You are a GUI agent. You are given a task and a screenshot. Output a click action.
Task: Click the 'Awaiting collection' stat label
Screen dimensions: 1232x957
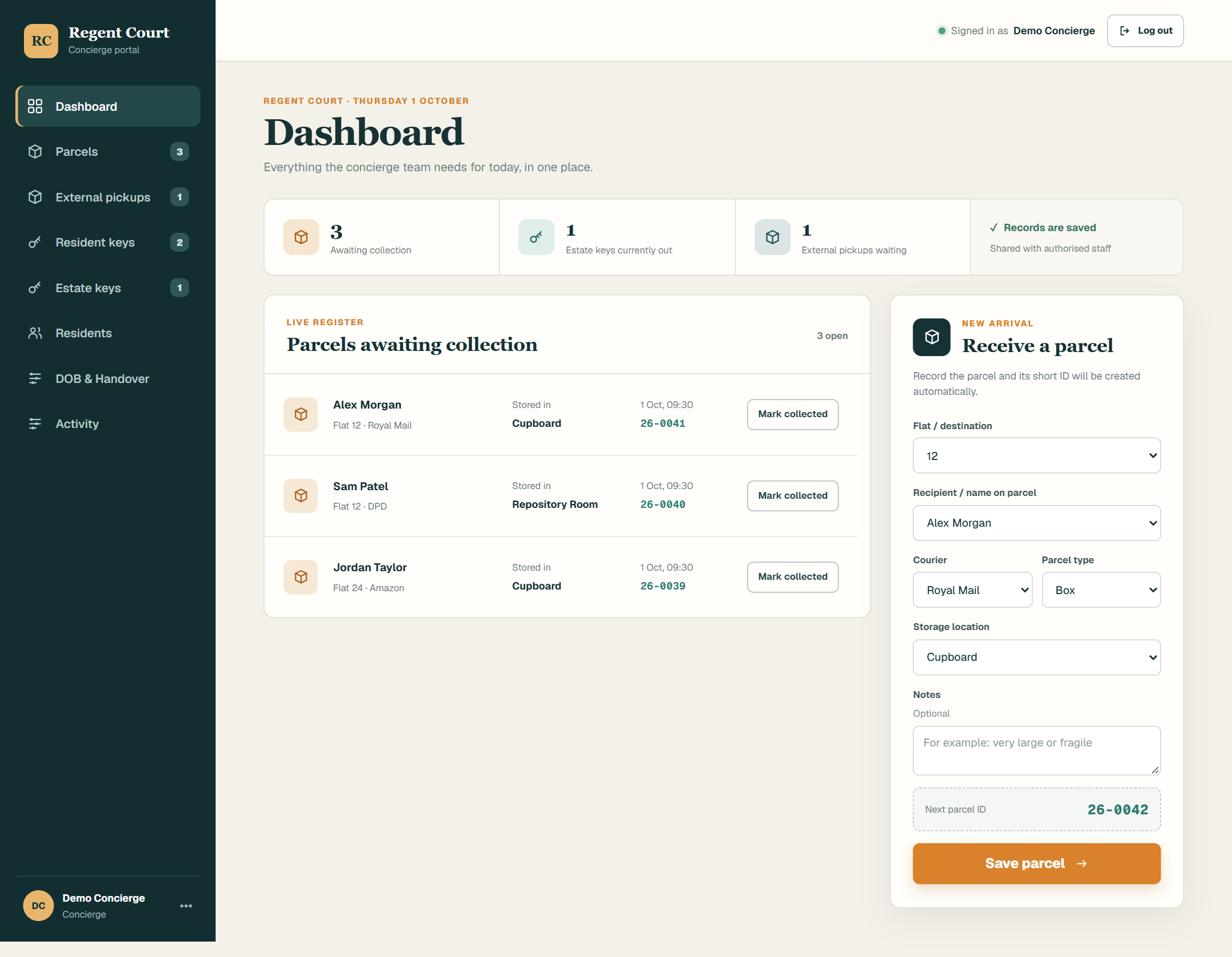coord(371,250)
